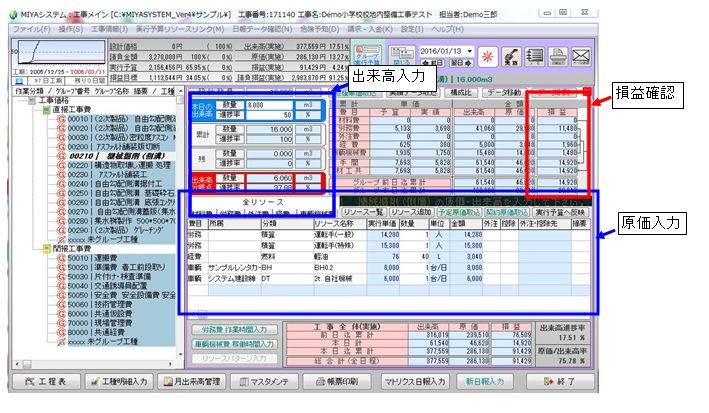The height and width of the screenshot is (413, 709).
Task: Open 月出来高管理 from the bottom bar
Action: (192, 381)
